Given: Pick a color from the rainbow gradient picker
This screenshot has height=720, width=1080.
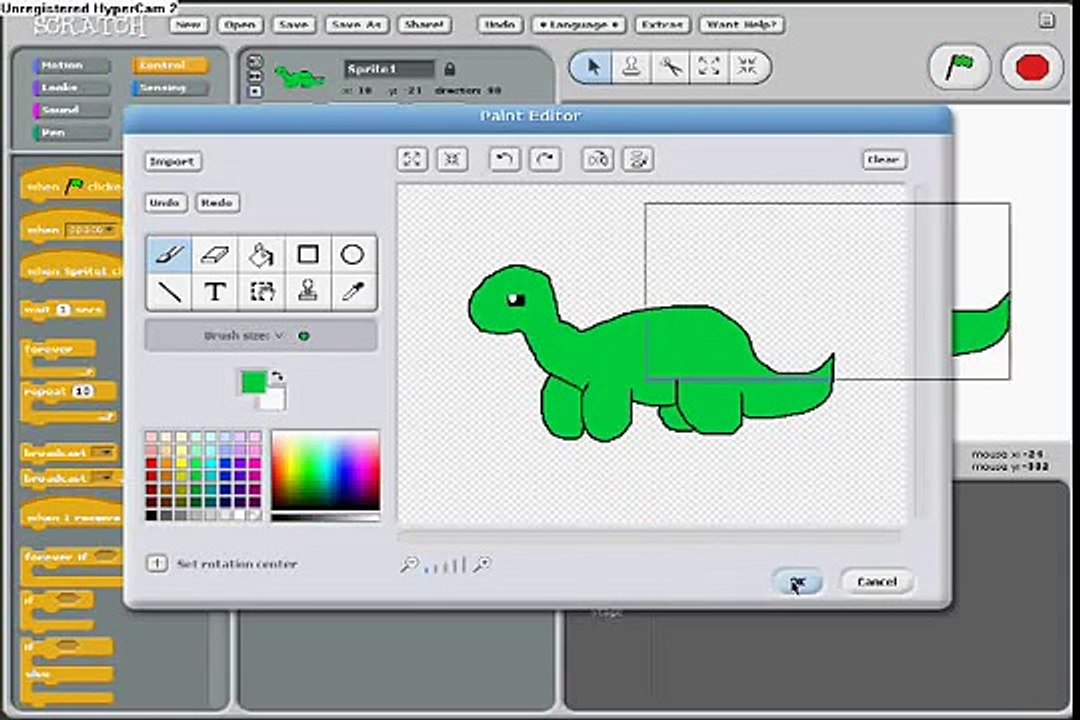Looking at the screenshot, I should click(x=325, y=471).
